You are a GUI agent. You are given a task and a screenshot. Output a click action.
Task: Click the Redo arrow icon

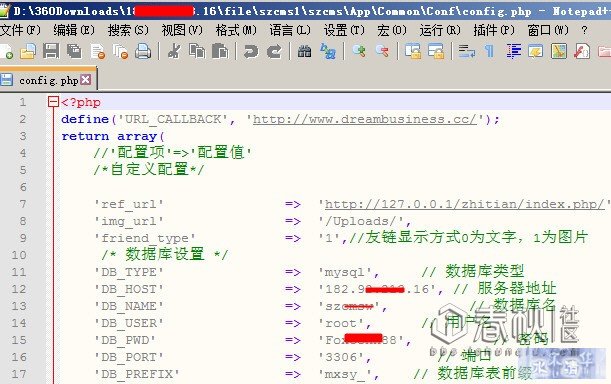pyautogui.click(x=274, y=51)
